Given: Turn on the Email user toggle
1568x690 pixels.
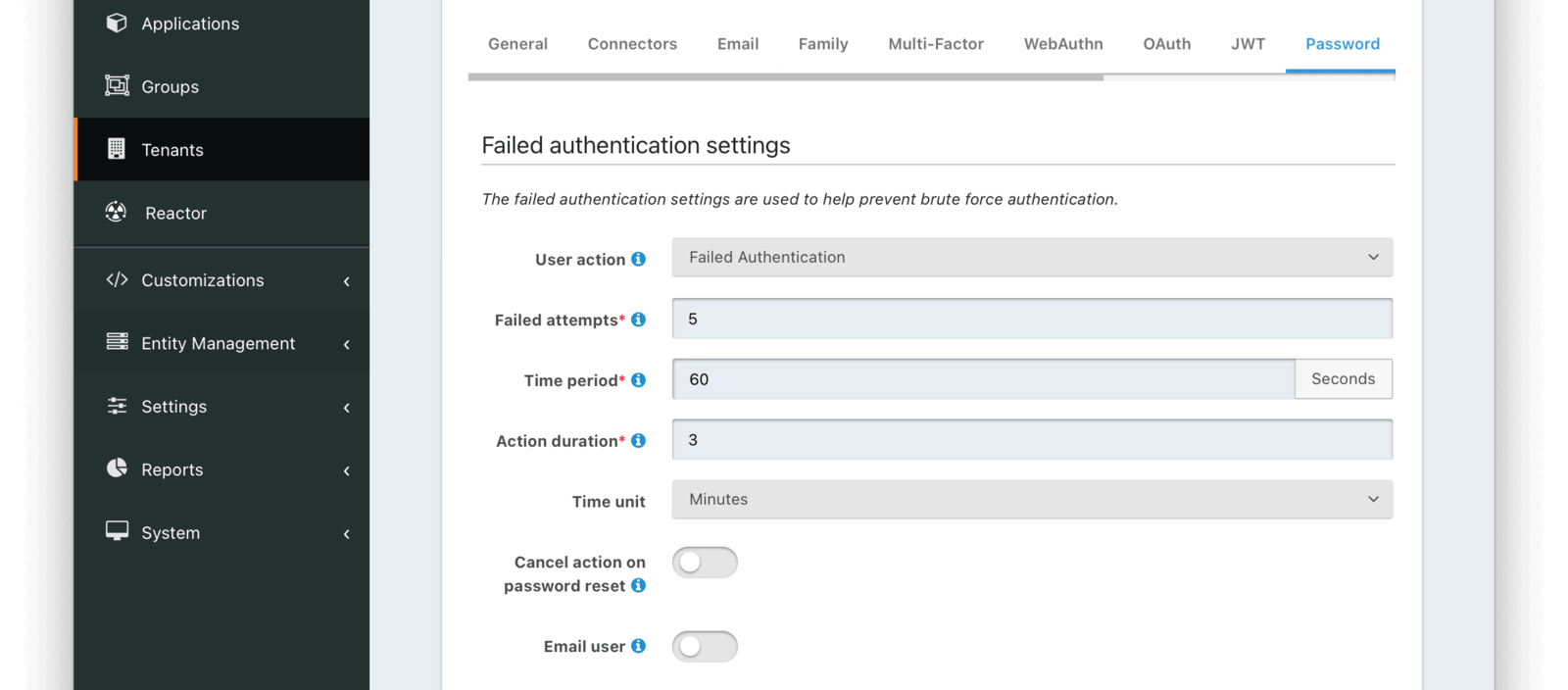Looking at the screenshot, I should coord(705,647).
